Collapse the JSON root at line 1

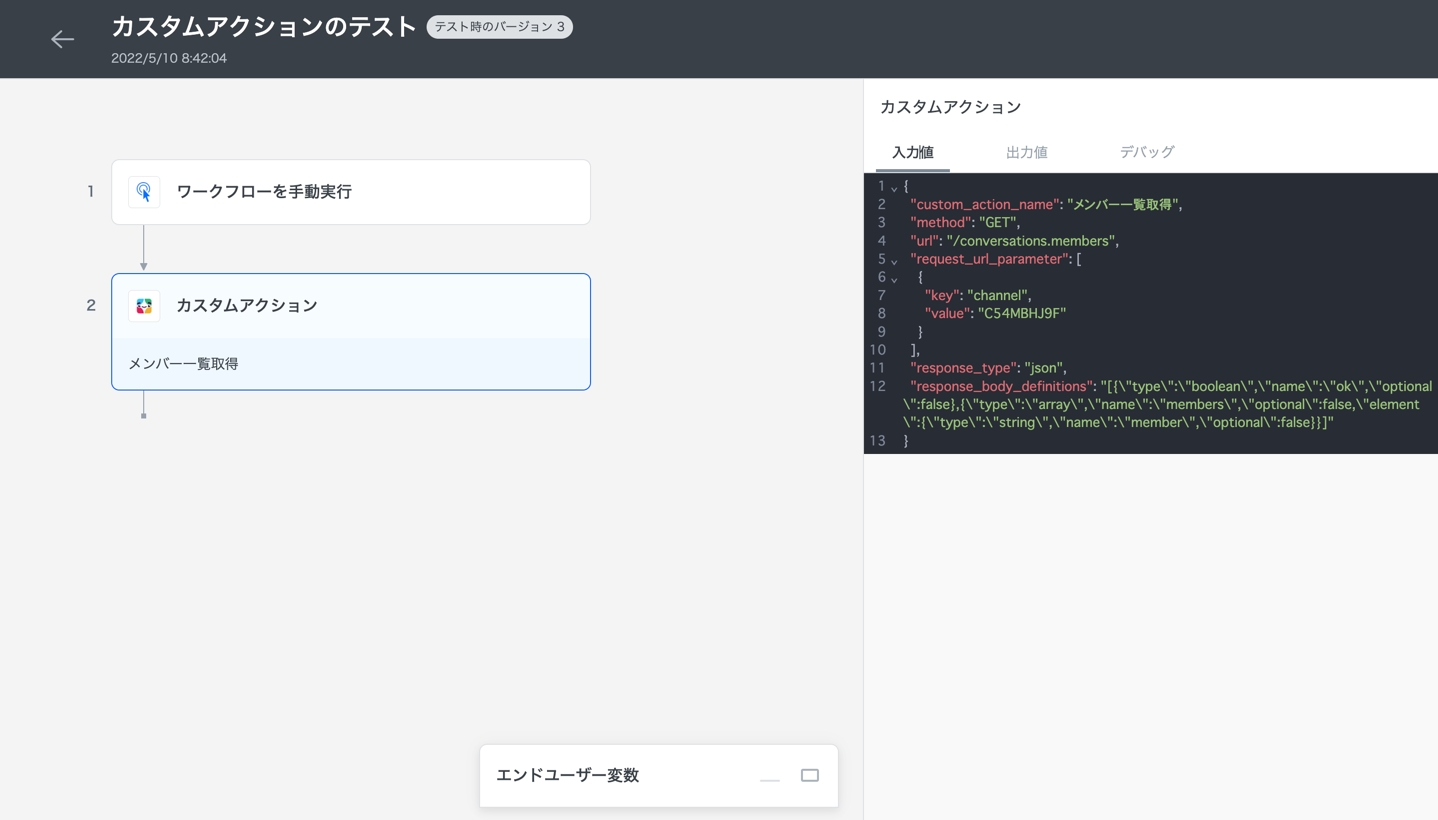tap(894, 188)
